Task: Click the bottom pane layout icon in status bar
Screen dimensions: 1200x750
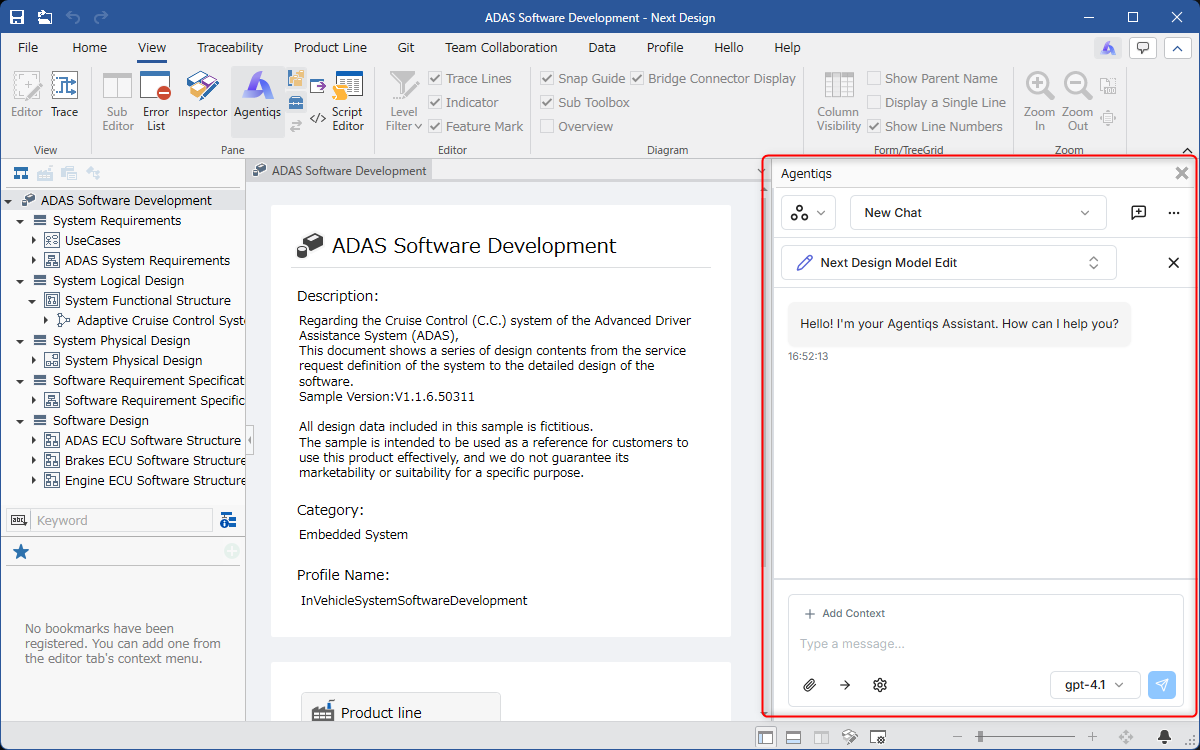Action: pos(793,737)
